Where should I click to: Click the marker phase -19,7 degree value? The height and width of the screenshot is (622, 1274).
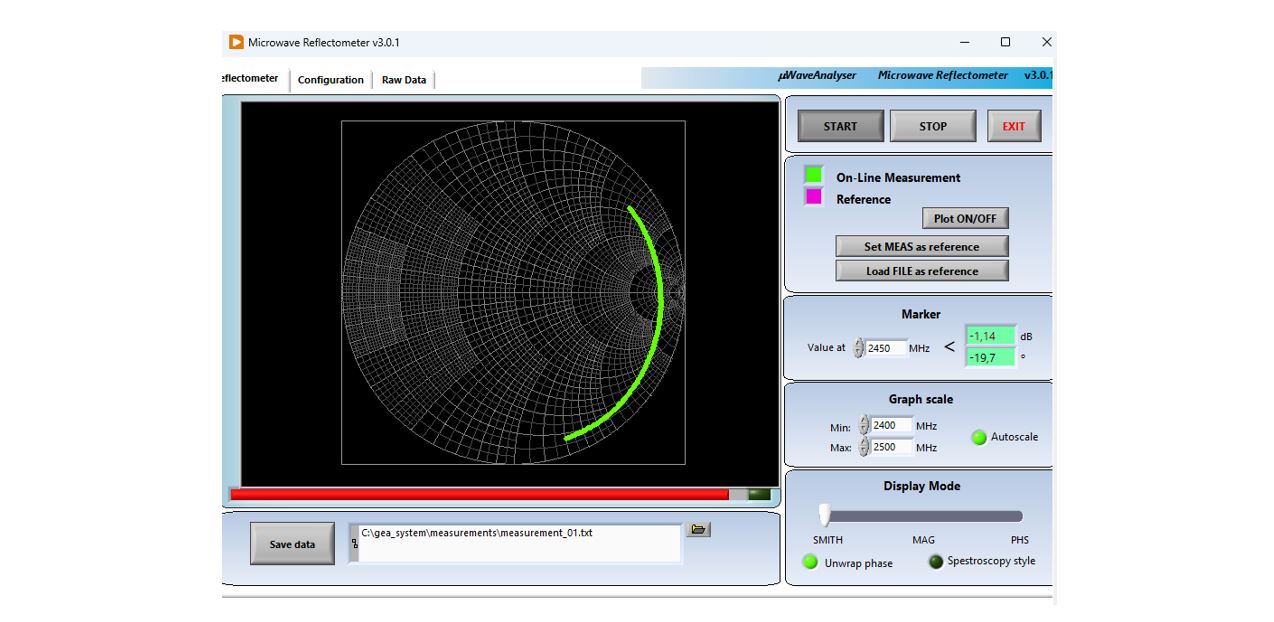(x=990, y=357)
